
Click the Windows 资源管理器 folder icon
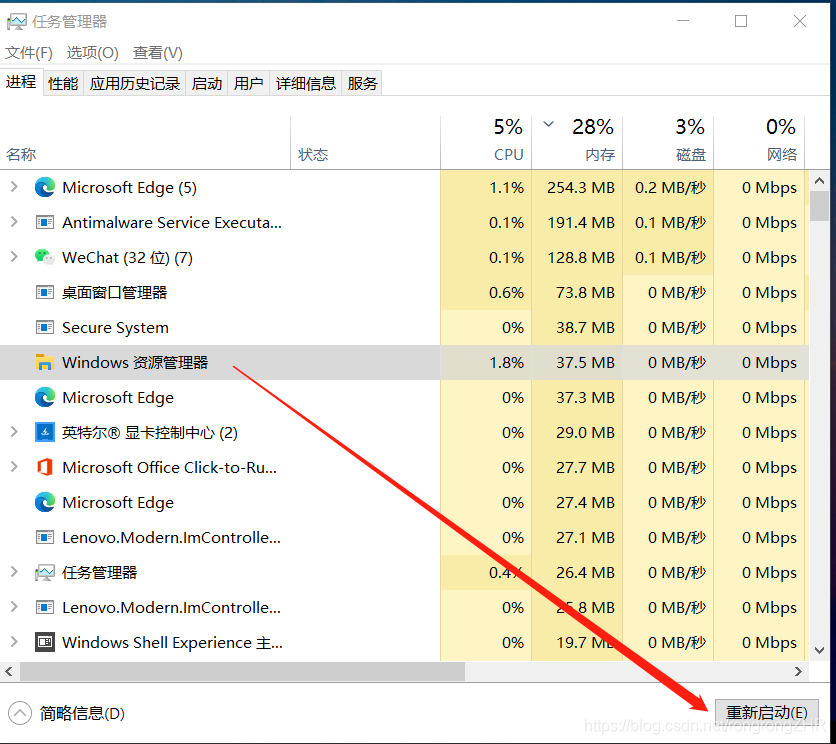pos(45,362)
